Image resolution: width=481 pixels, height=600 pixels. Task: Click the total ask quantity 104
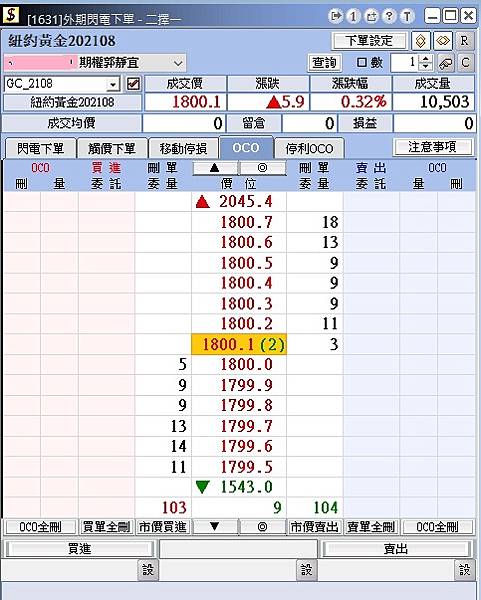coord(315,507)
